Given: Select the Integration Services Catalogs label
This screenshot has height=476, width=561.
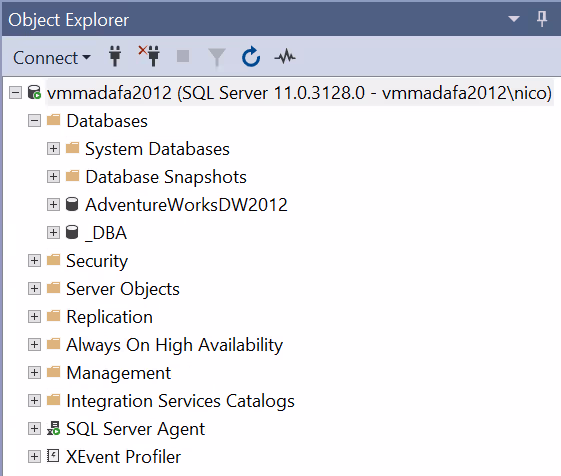Looking at the screenshot, I should point(180,401).
